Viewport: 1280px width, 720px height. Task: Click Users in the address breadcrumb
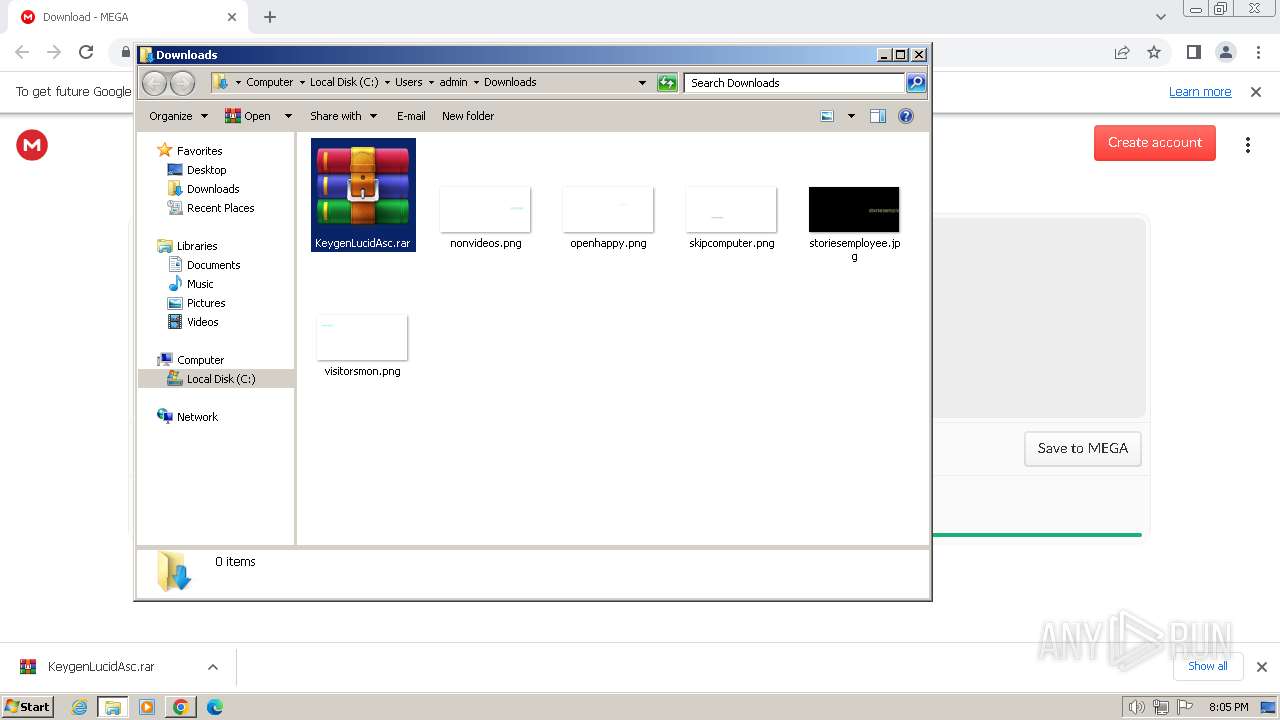tap(408, 83)
